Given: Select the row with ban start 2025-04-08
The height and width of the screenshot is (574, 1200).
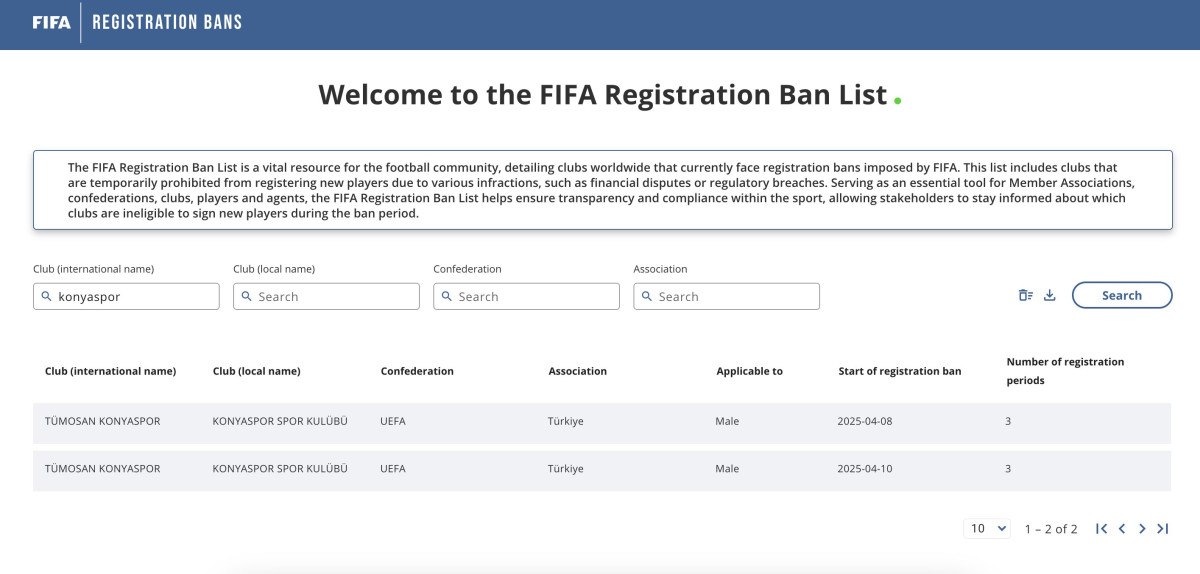Looking at the screenshot, I should point(601,422).
